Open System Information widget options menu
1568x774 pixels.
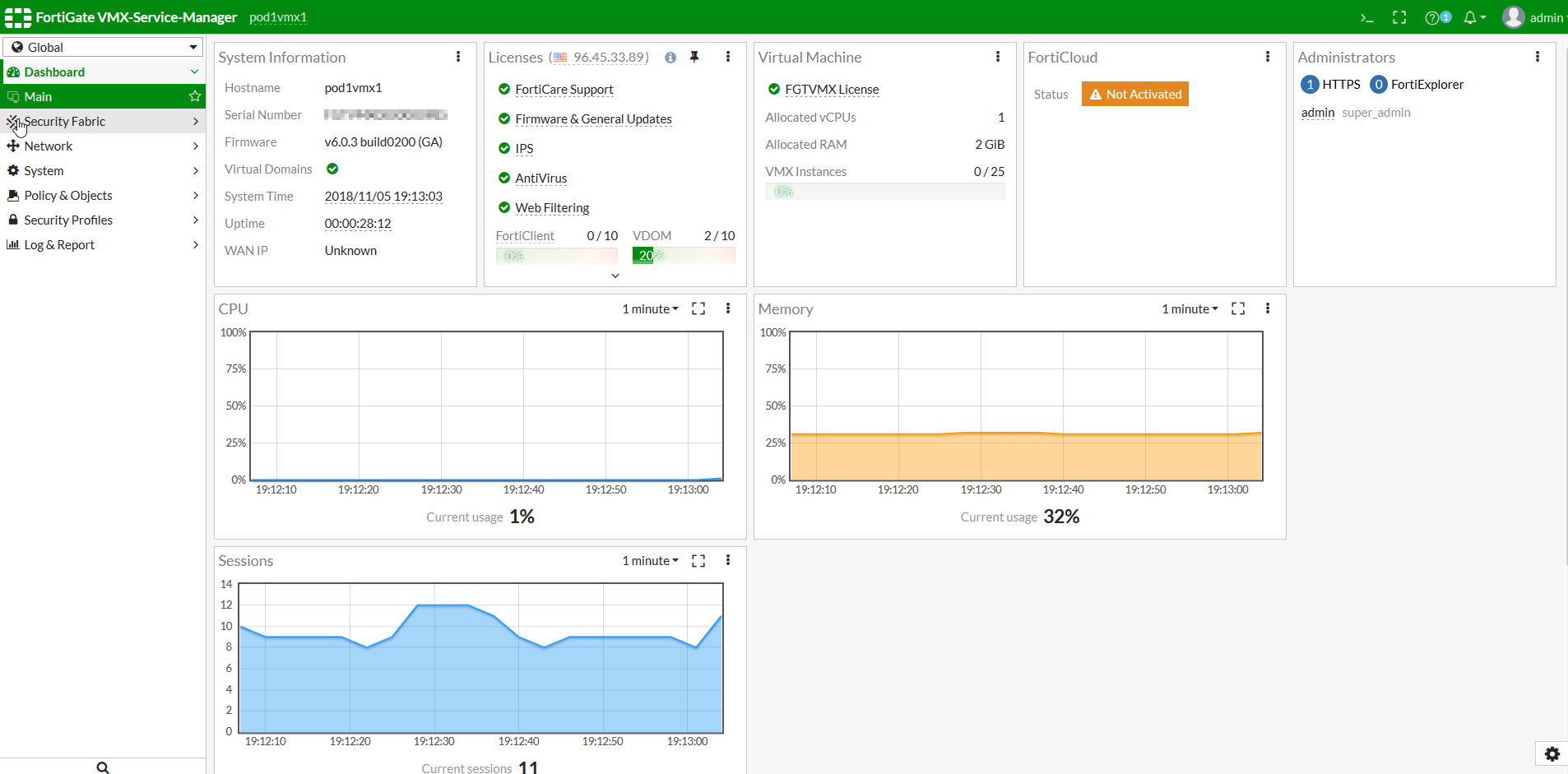[458, 57]
